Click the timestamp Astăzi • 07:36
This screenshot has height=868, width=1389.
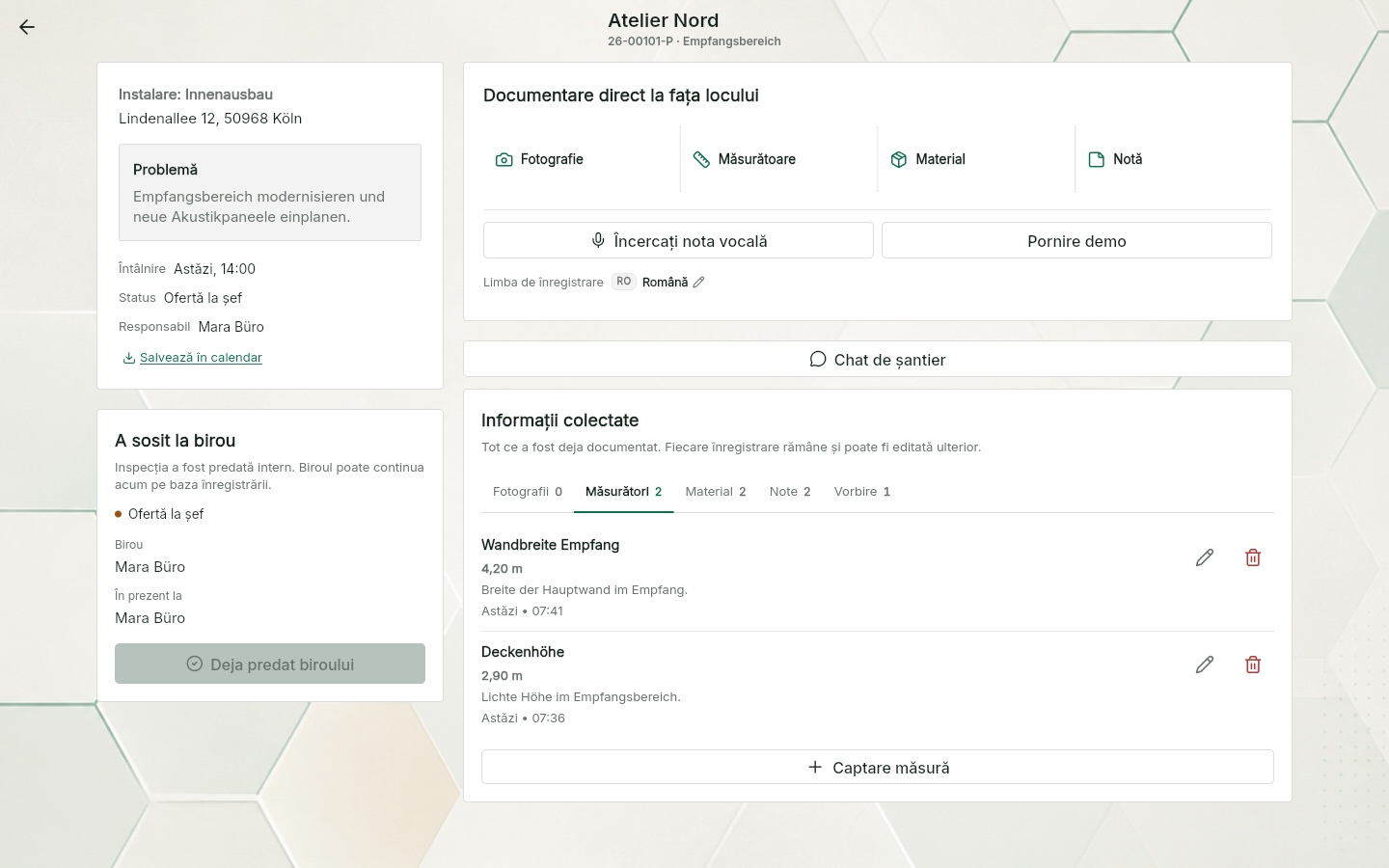tap(523, 719)
